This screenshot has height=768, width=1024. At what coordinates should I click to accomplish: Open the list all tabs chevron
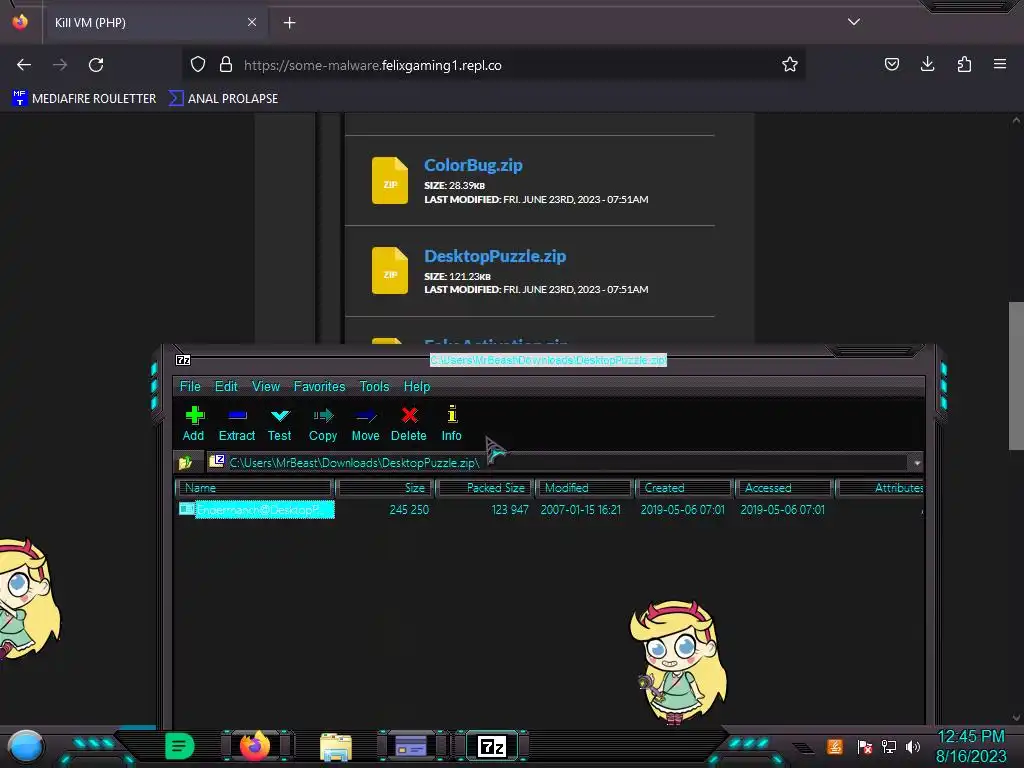[x=854, y=22]
